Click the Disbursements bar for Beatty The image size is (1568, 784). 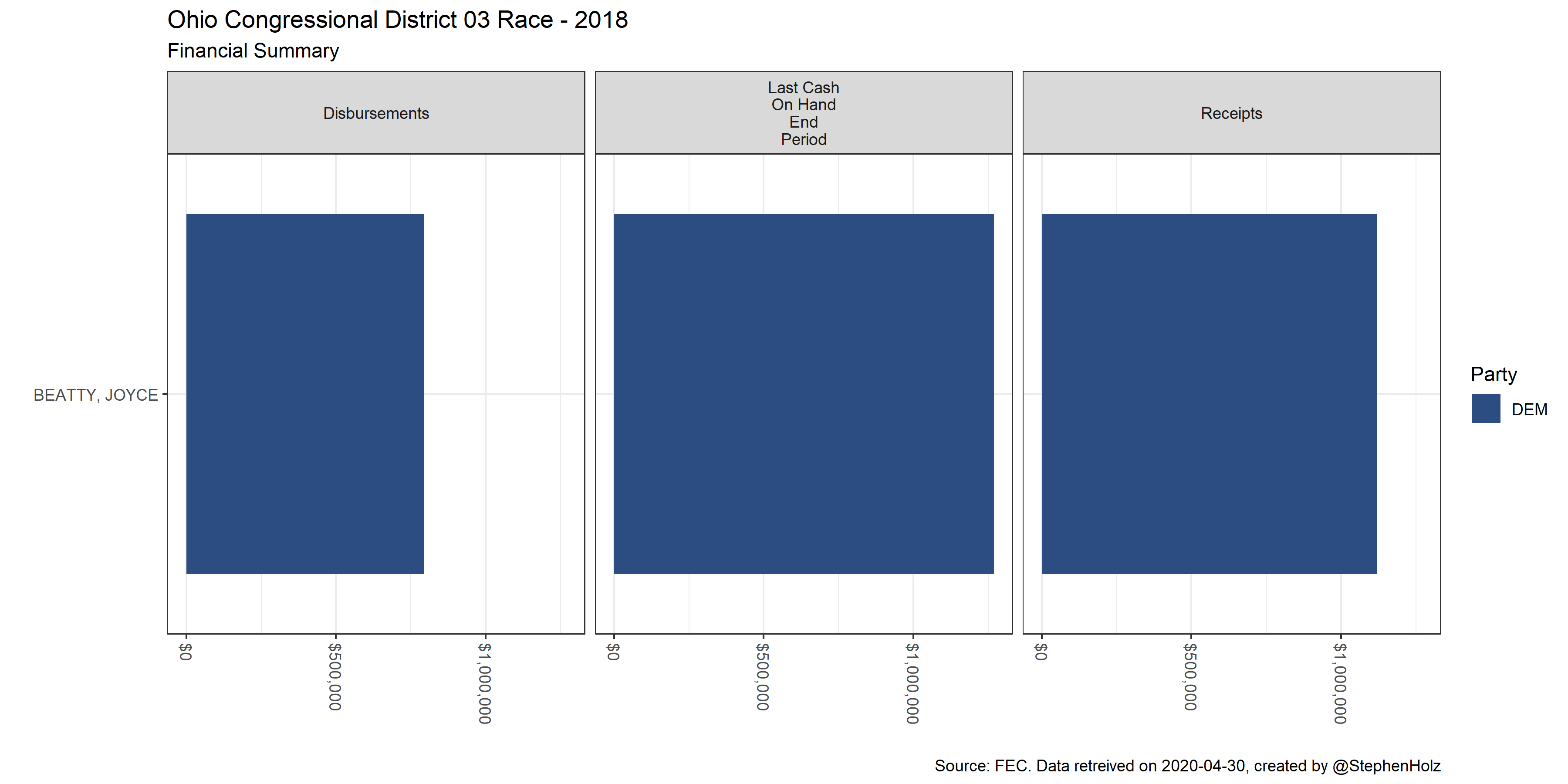[x=304, y=393]
